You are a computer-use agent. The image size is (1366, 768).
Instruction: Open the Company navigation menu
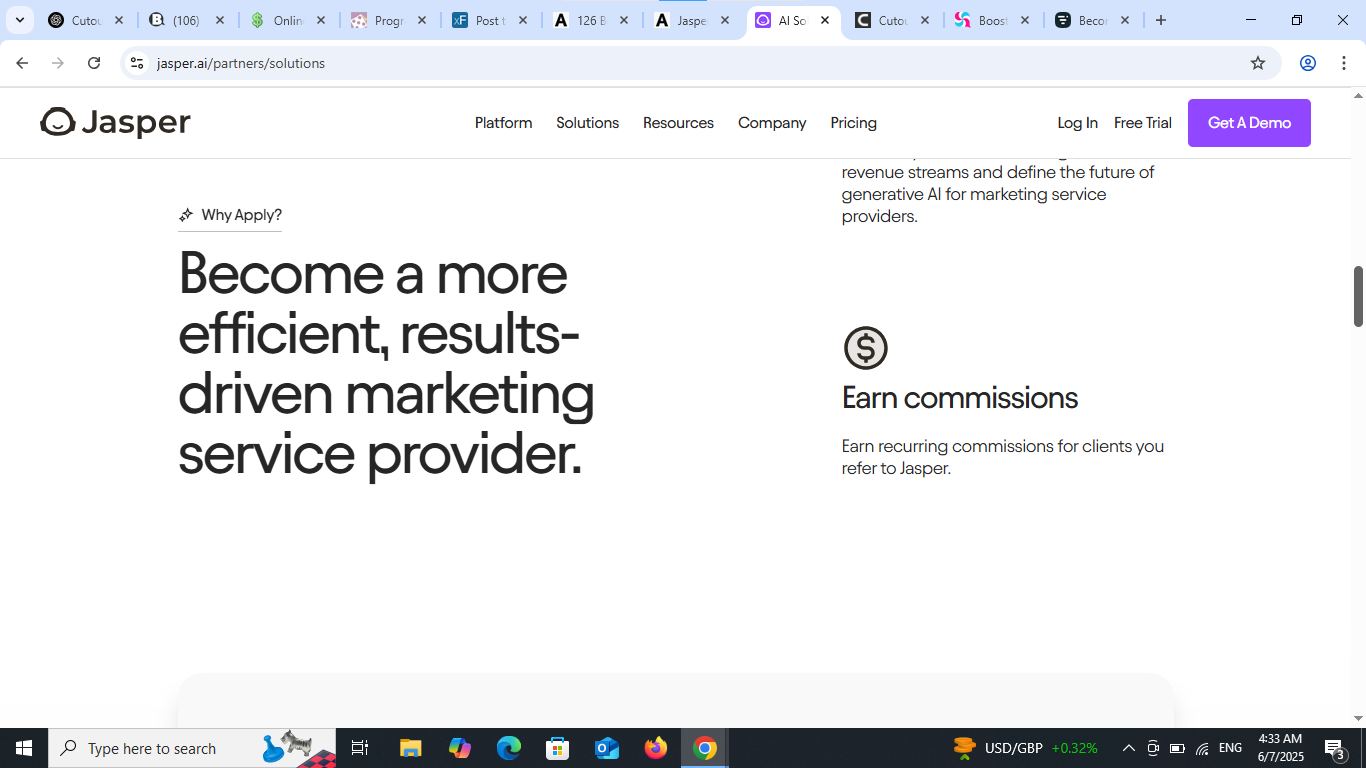point(772,123)
